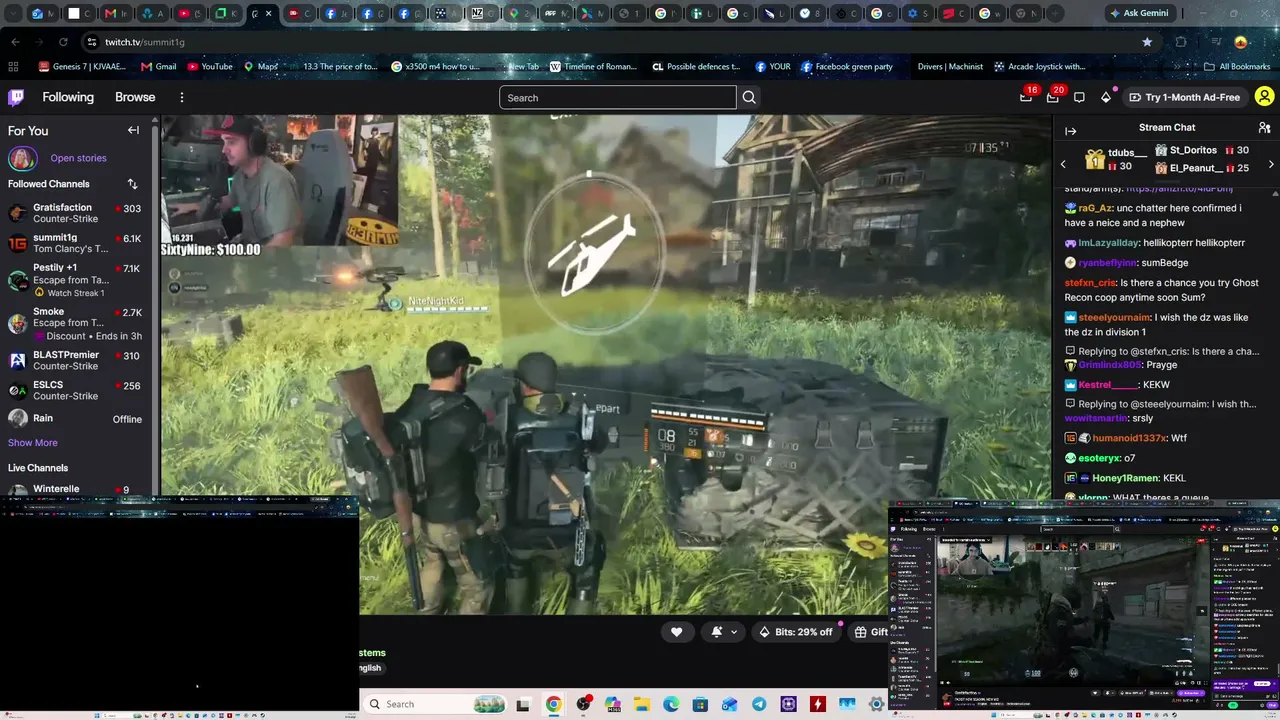Open the Twitch more options menu (three dots)
The height and width of the screenshot is (720, 1280).
point(182,97)
